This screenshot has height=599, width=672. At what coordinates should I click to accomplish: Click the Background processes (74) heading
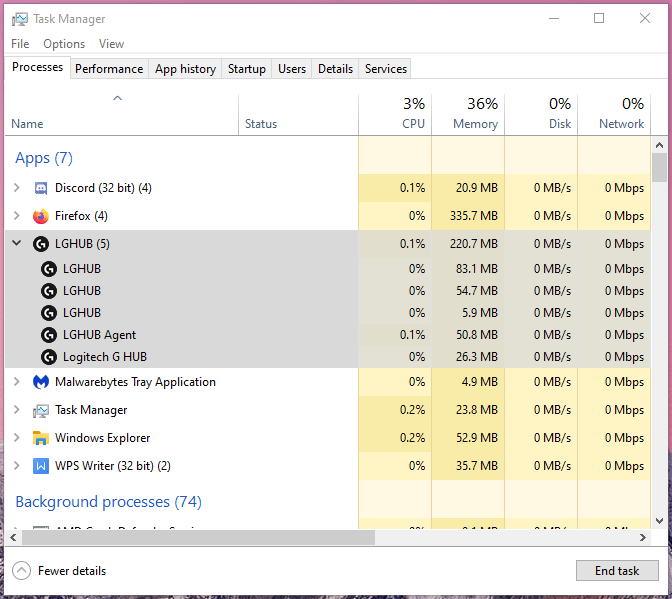click(108, 502)
